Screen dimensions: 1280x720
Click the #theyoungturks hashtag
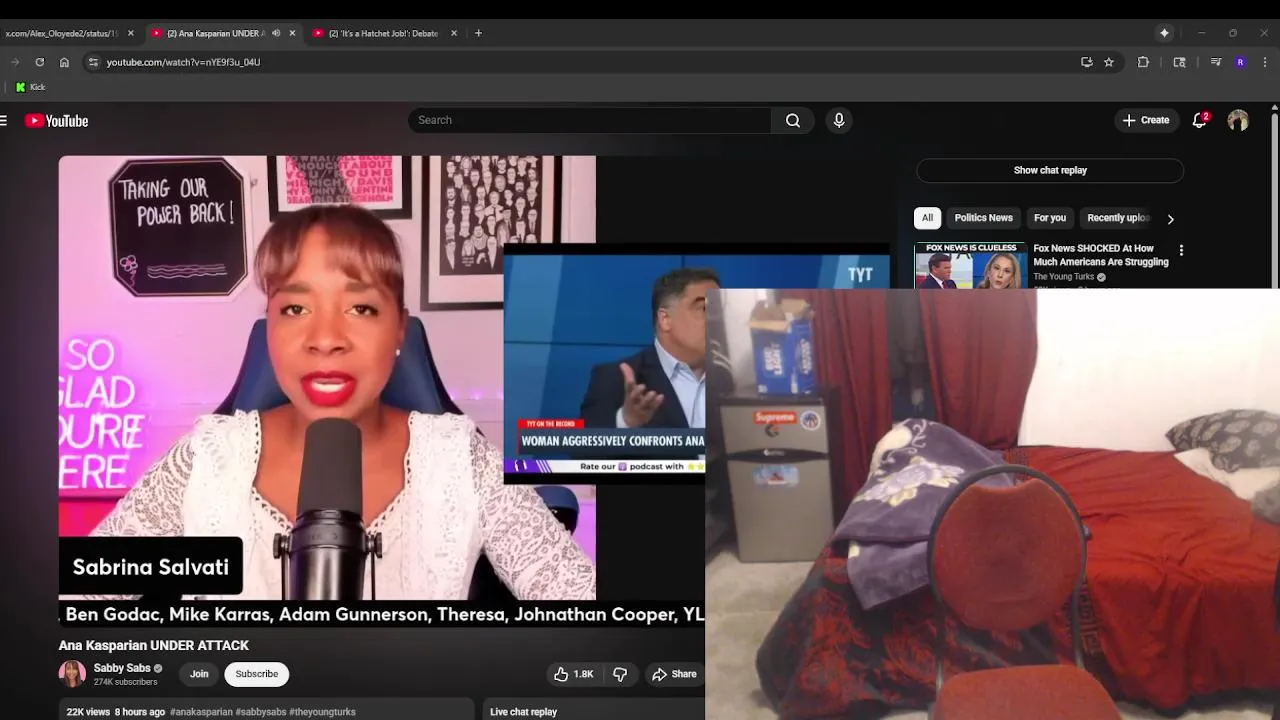[x=322, y=712]
